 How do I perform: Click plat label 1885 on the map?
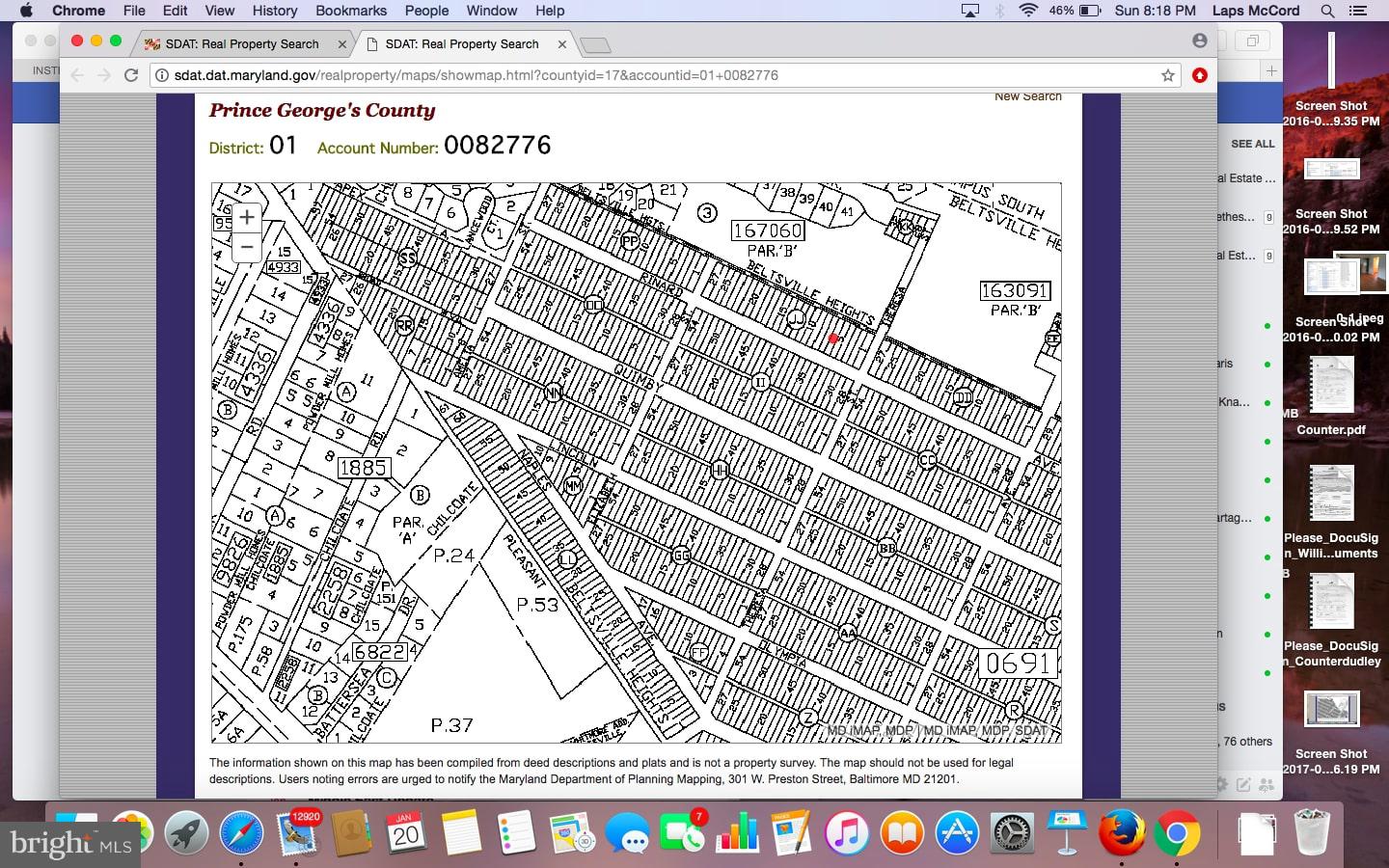point(364,468)
